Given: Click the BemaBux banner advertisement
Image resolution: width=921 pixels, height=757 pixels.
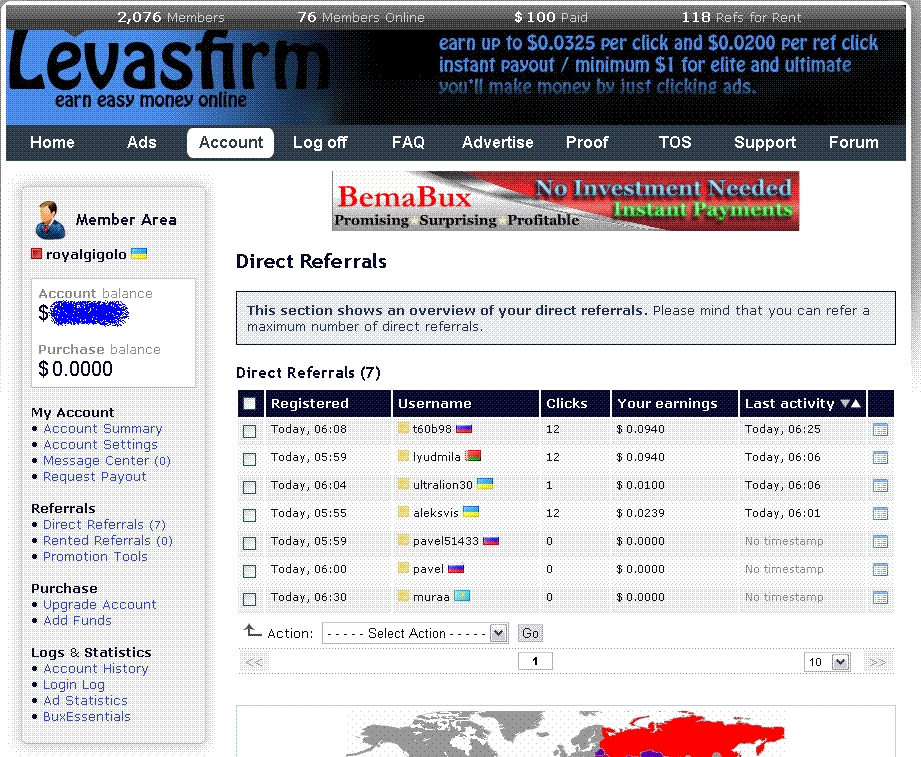Looking at the screenshot, I should pyautogui.click(x=565, y=201).
